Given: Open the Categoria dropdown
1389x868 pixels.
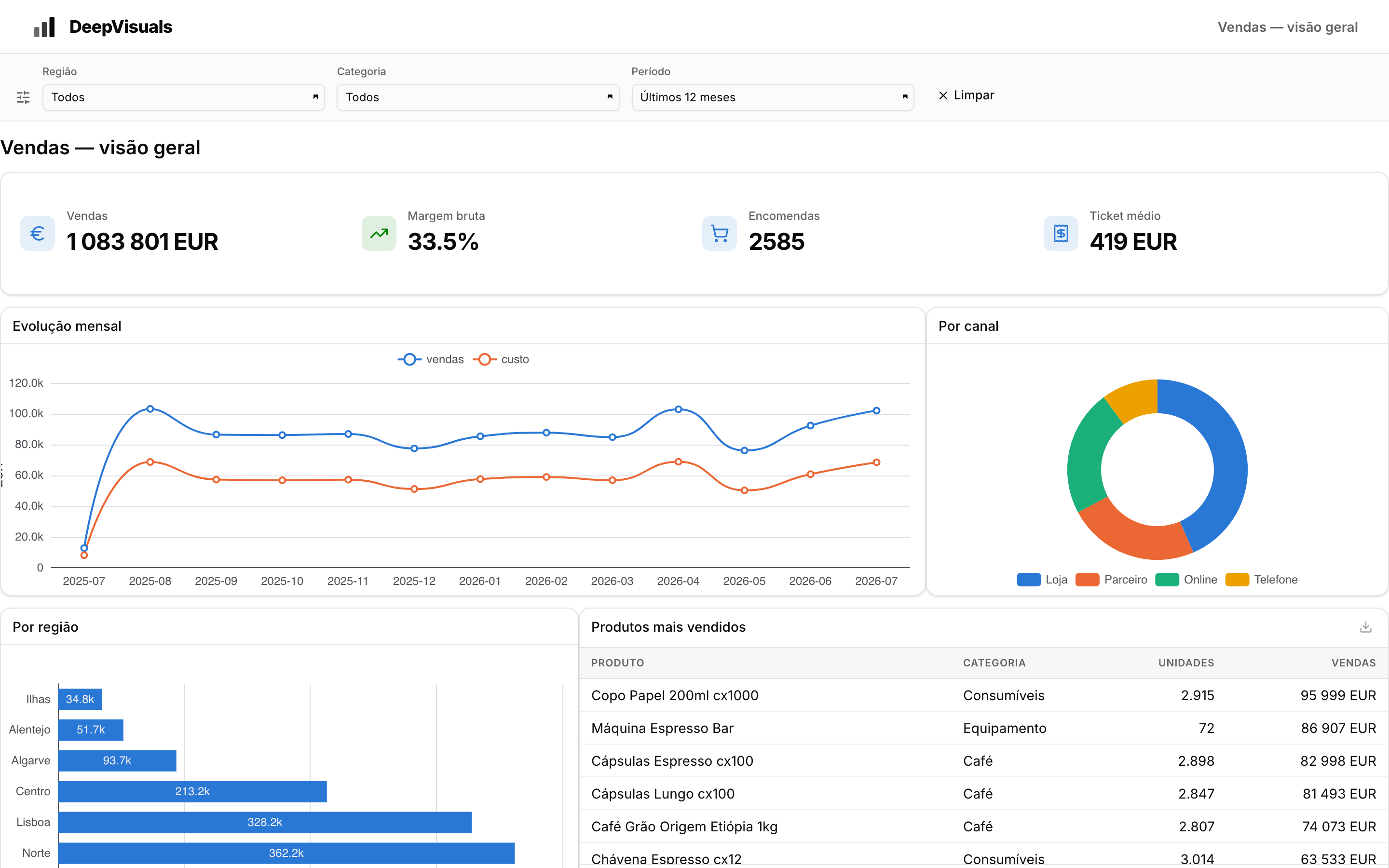Looking at the screenshot, I should point(478,97).
